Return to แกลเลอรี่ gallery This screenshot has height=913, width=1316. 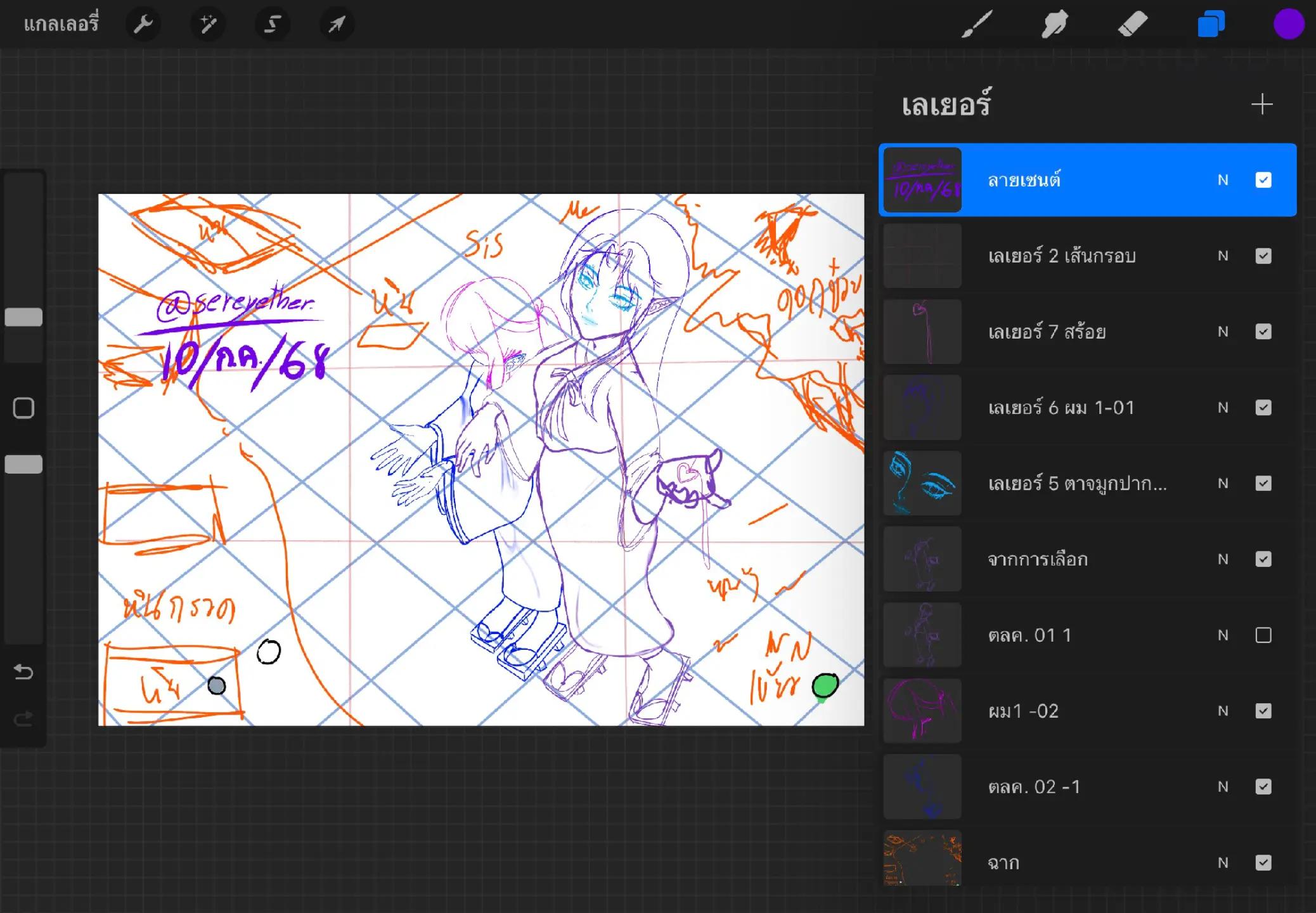click(x=61, y=24)
